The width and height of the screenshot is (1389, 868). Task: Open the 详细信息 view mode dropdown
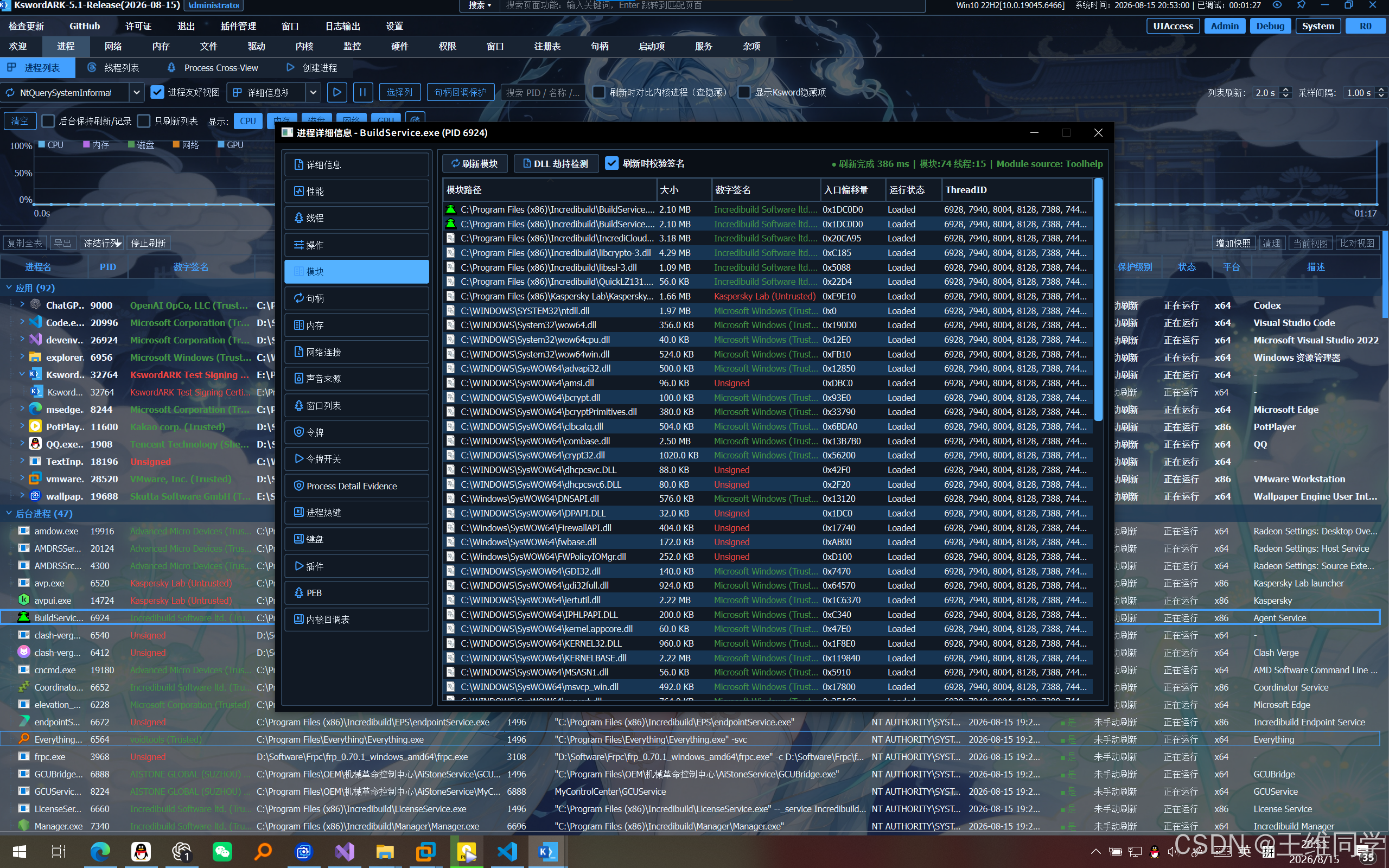point(313,92)
